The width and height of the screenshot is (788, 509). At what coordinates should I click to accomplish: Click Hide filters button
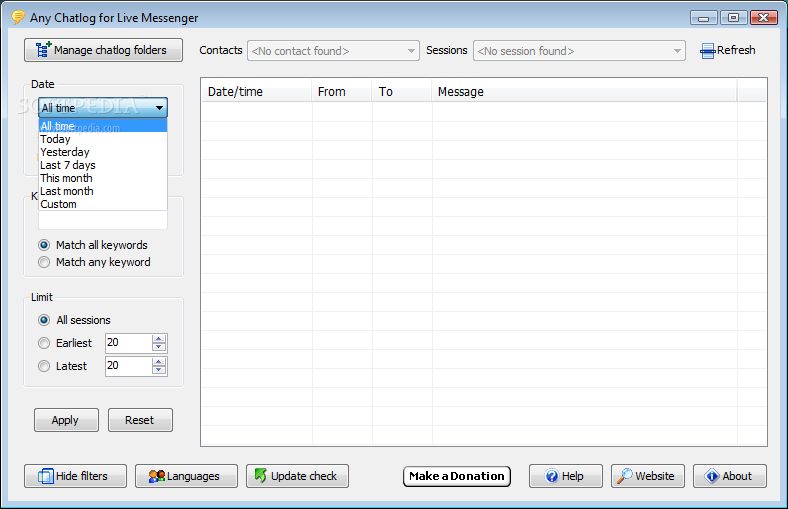(x=75, y=476)
